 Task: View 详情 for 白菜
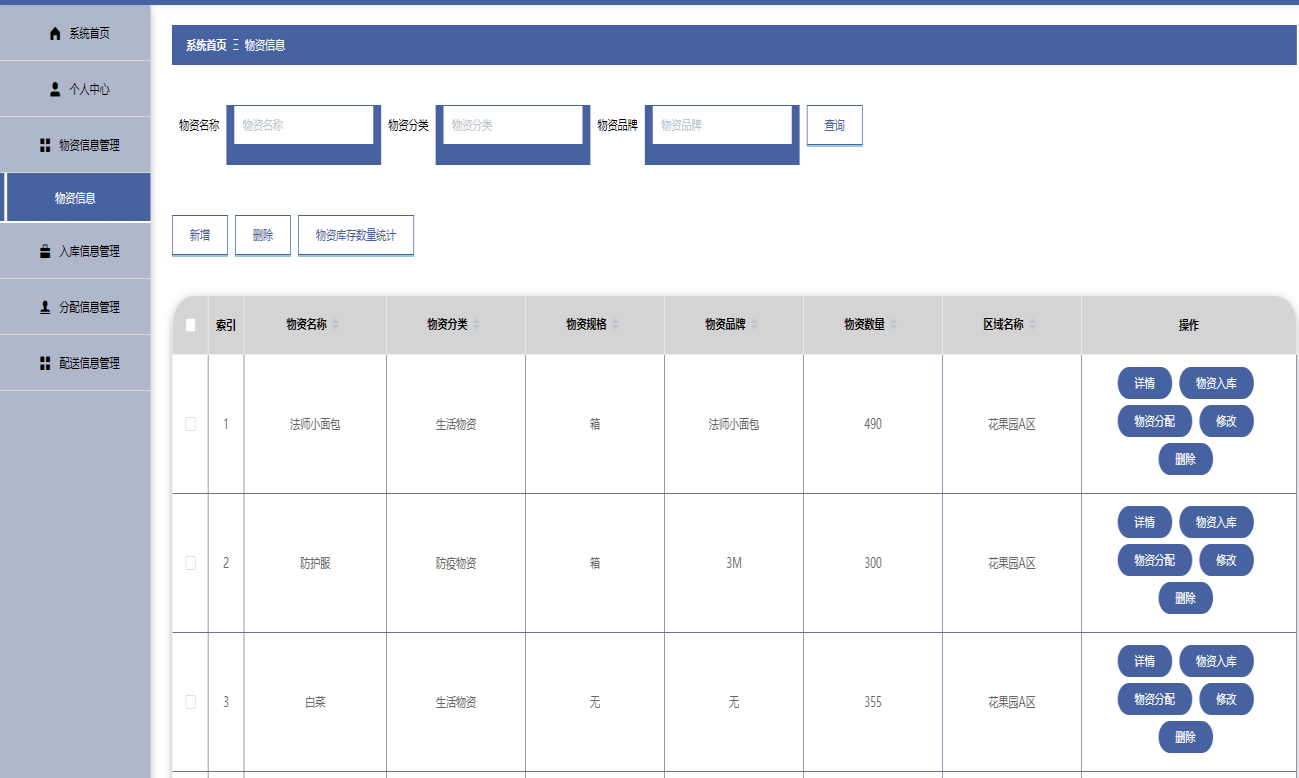(1144, 661)
